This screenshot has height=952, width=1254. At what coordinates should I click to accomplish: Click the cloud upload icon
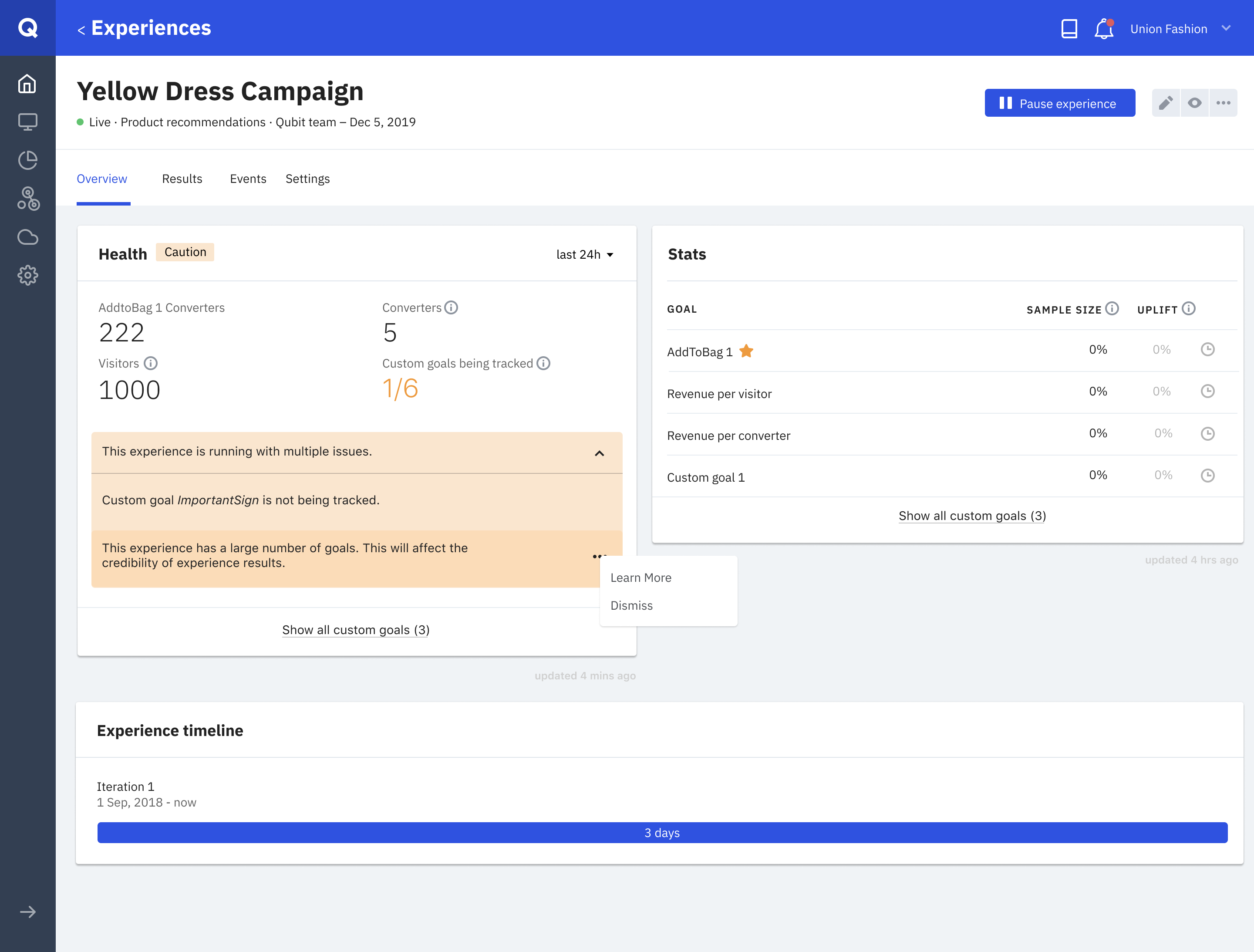click(x=27, y=237)
